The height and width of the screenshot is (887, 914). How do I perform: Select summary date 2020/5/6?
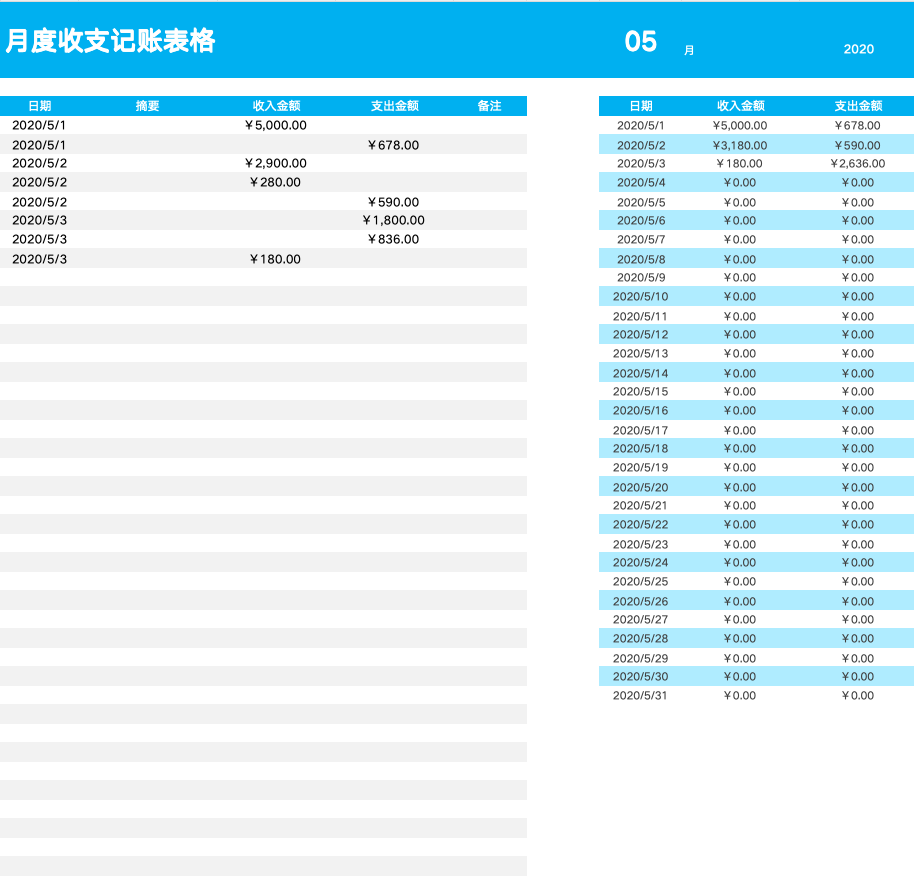(x=641, y=221)
